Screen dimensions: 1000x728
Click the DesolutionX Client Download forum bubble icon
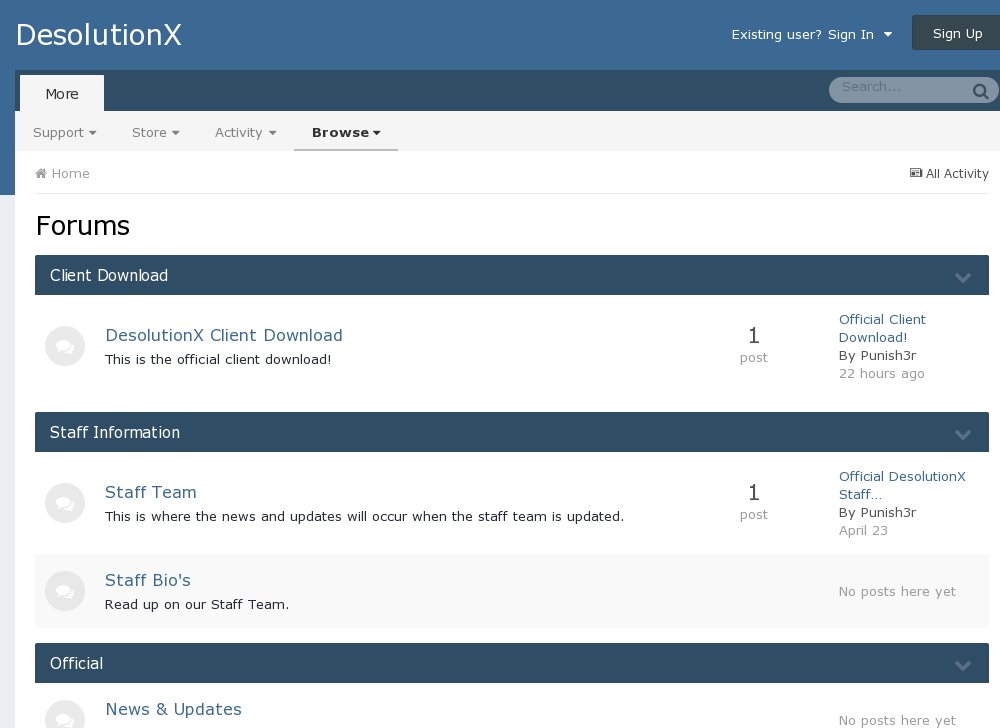(65, 346)
